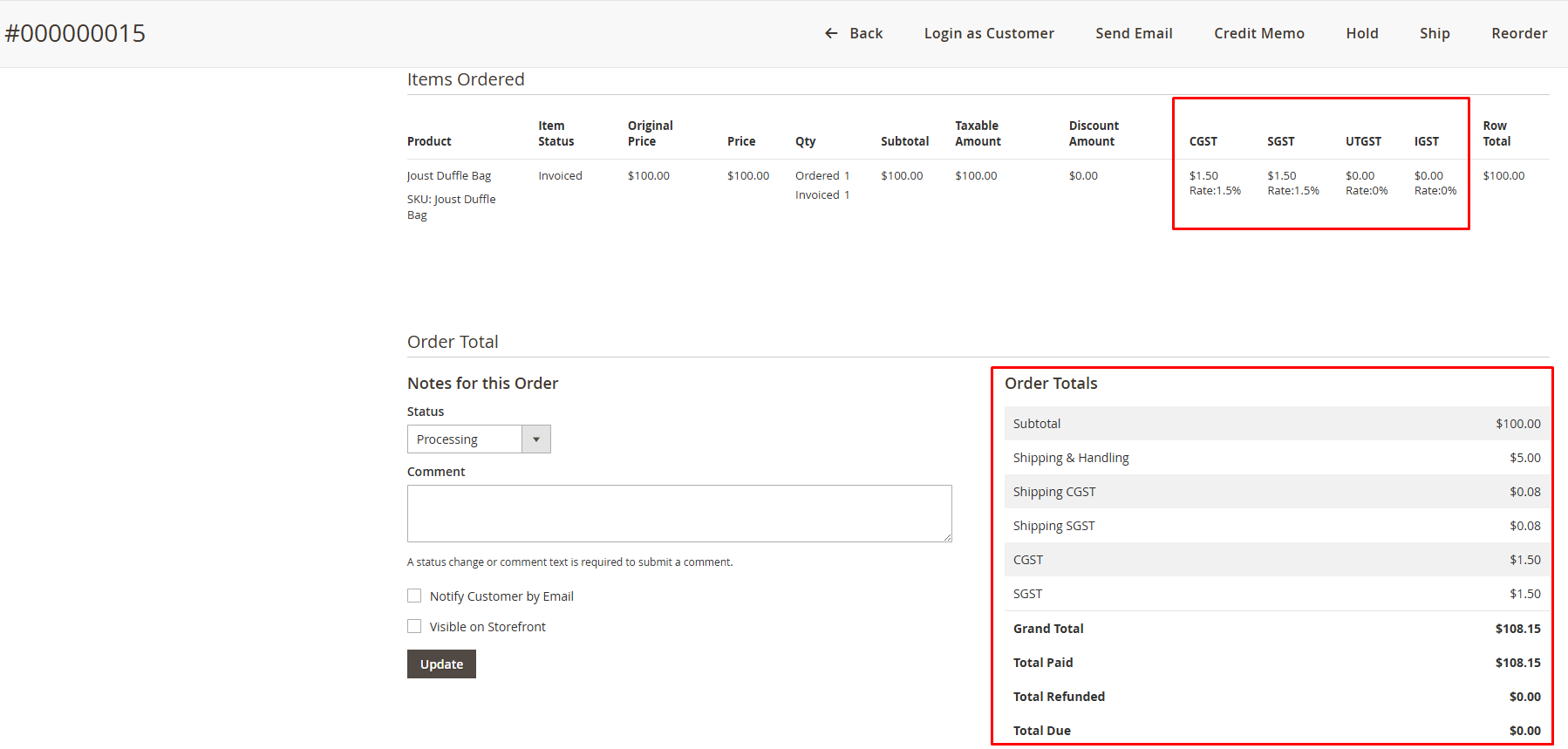Click the Status dropdown arrow
Viewport: 1568px width, 749px height.
pyautogui.click(x=536, y=439)
